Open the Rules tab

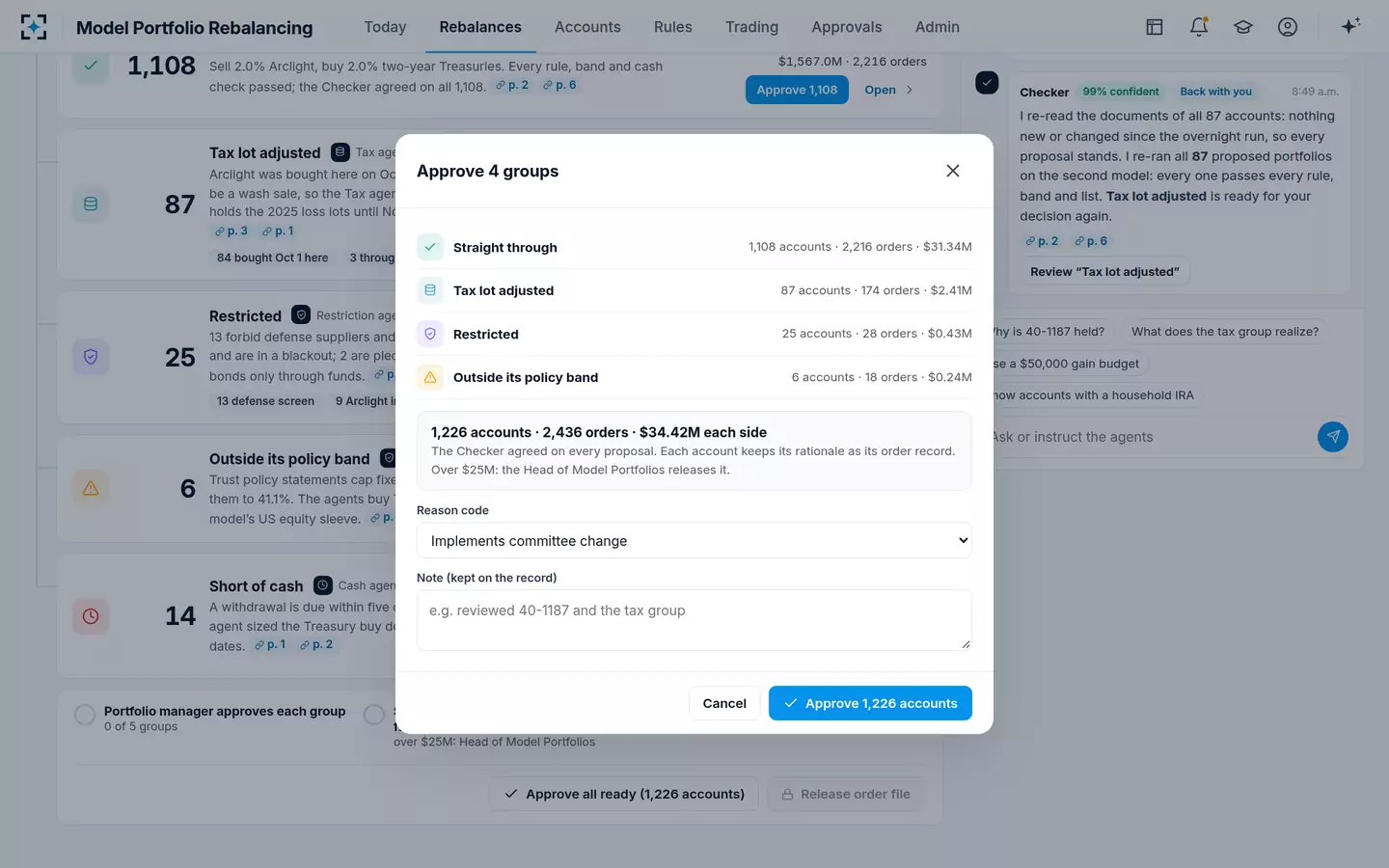click(x=673, y=27)
